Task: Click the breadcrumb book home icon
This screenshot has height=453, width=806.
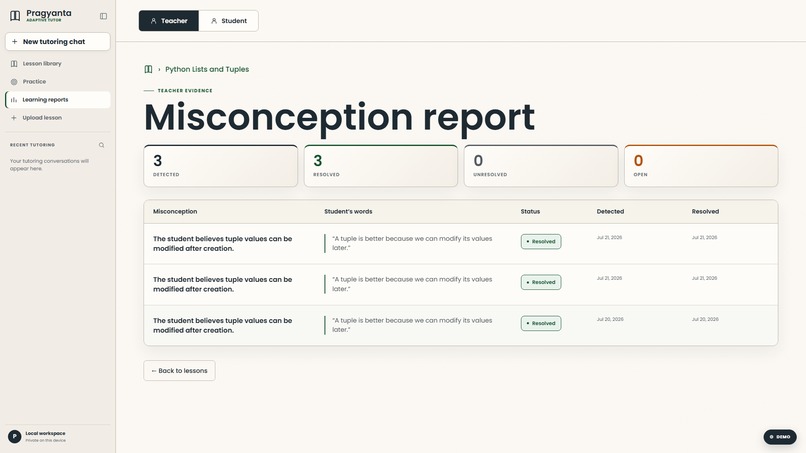Action: tap(148, 69)
